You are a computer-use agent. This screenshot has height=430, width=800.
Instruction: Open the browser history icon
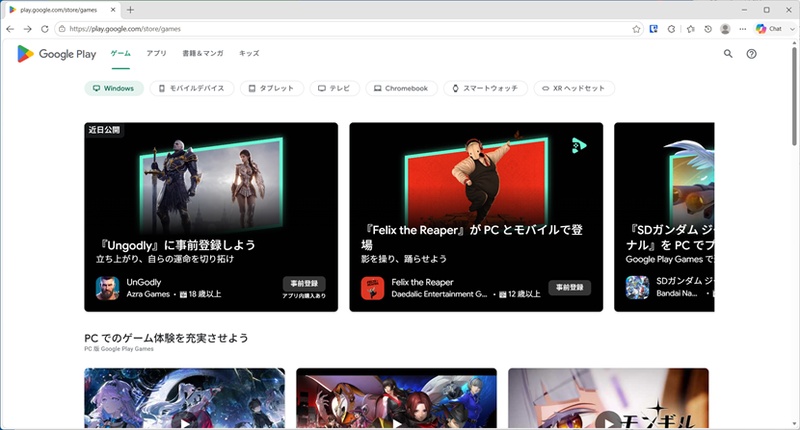pyautogui.click(x=708, y=29)
